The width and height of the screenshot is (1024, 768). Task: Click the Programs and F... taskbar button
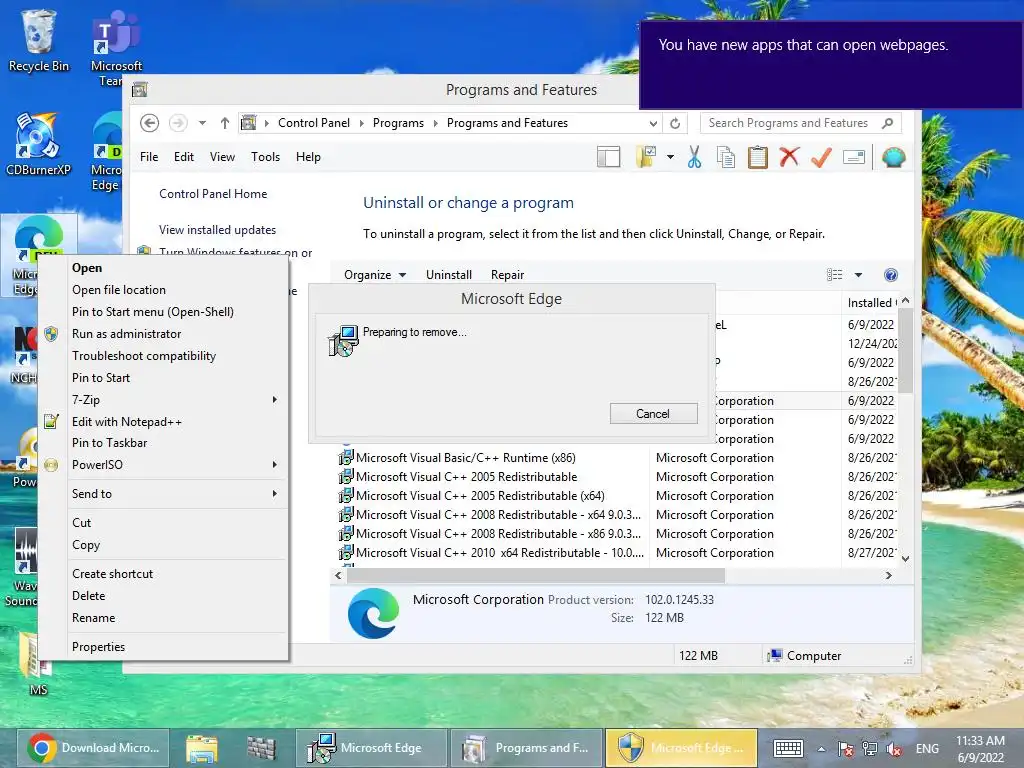coord(526,748)
